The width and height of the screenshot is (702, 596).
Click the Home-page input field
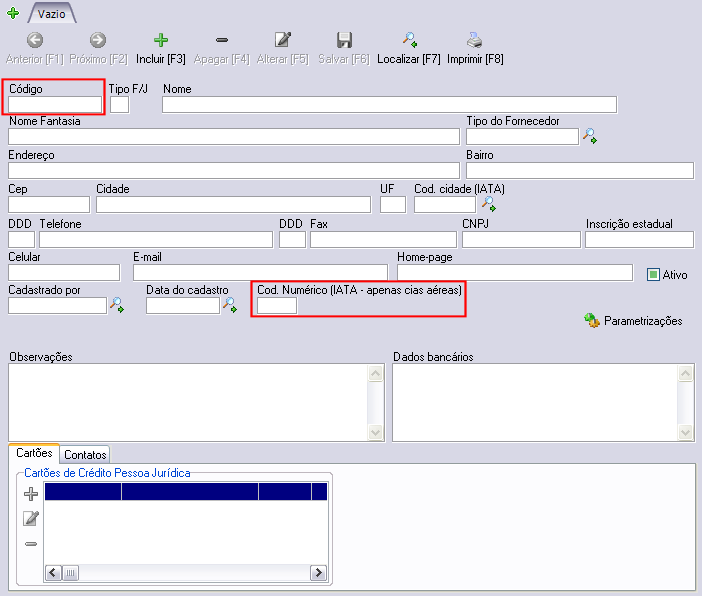click(x=515, y=272)
